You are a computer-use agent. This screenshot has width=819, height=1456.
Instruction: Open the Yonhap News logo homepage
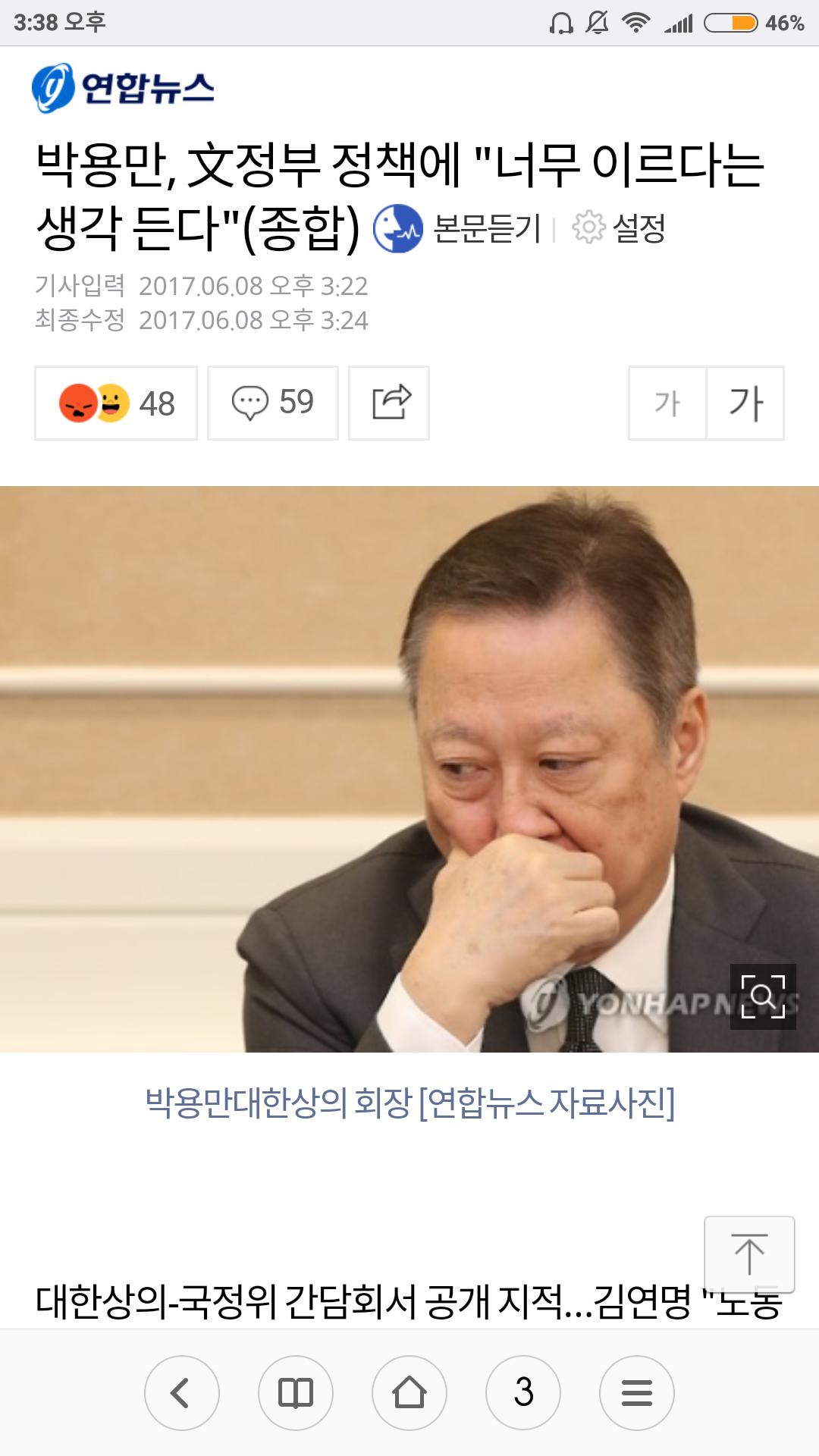pyautogui.click(x=123, y=87)
